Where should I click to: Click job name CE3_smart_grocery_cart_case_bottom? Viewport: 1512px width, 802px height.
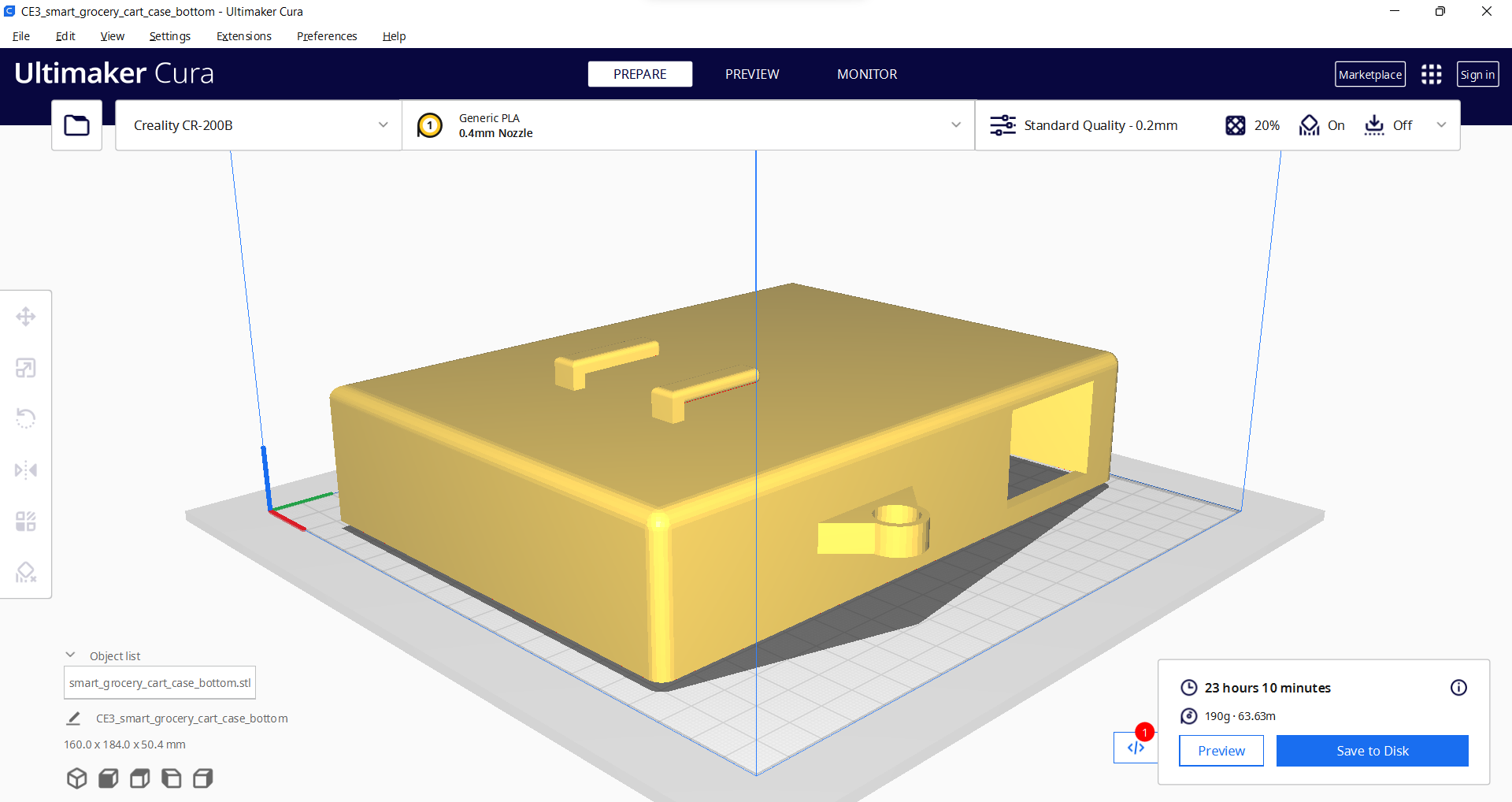coord(192,718)
